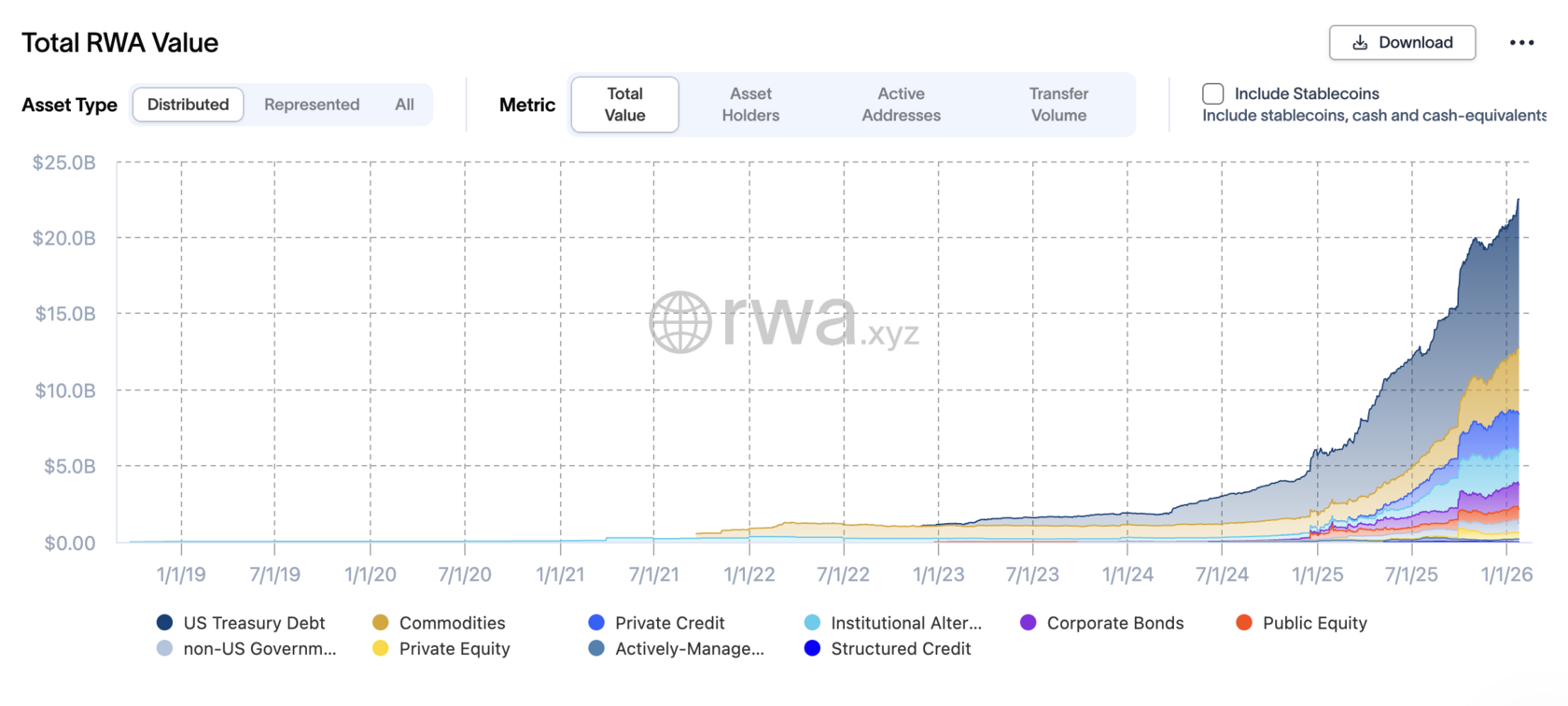The height and width of the screenshot is (706, 1568).
Task: Click the Public Equity legend dot
Action: click(1244, 623)
